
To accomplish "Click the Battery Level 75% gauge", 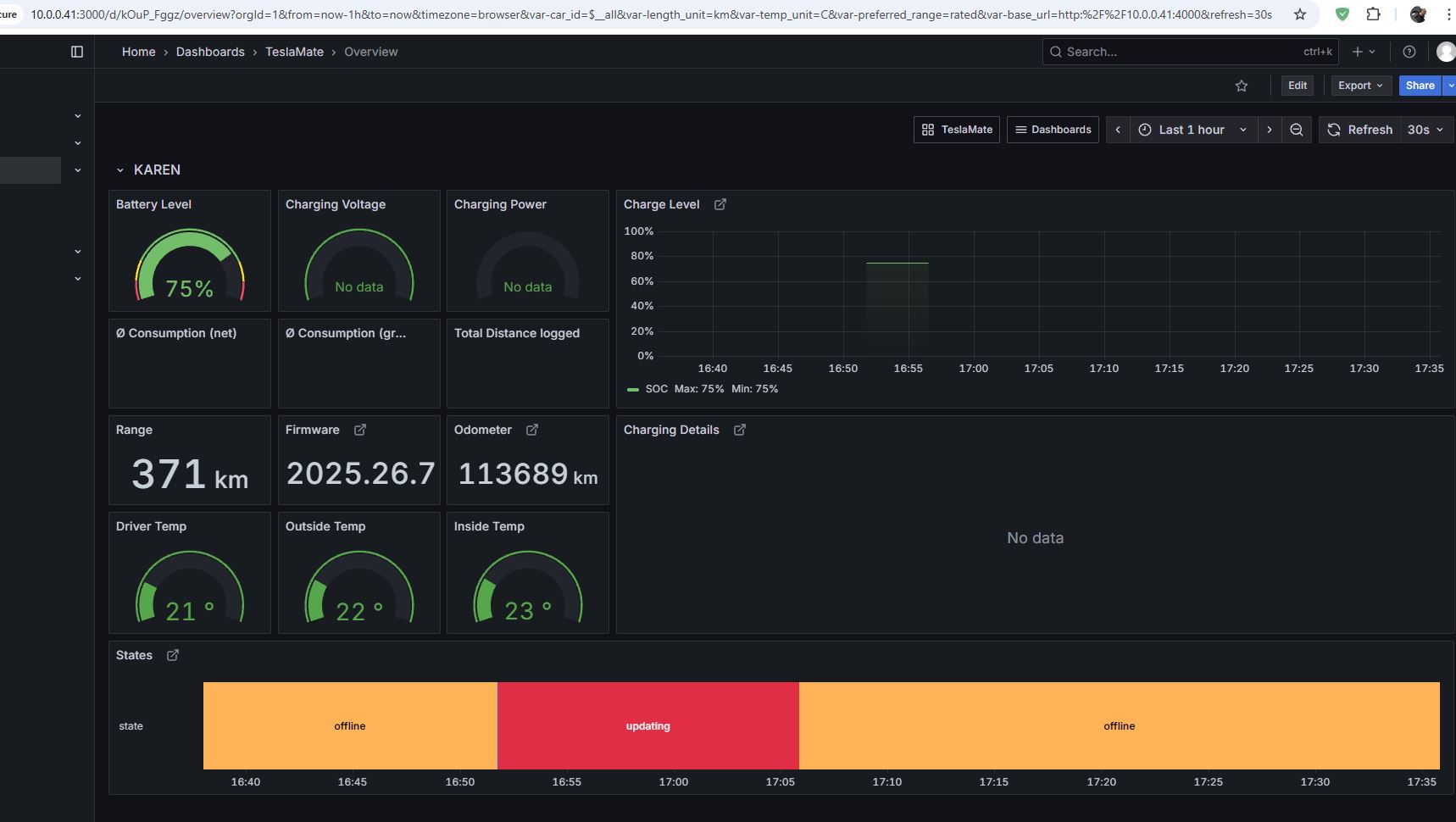I will 190,264.
